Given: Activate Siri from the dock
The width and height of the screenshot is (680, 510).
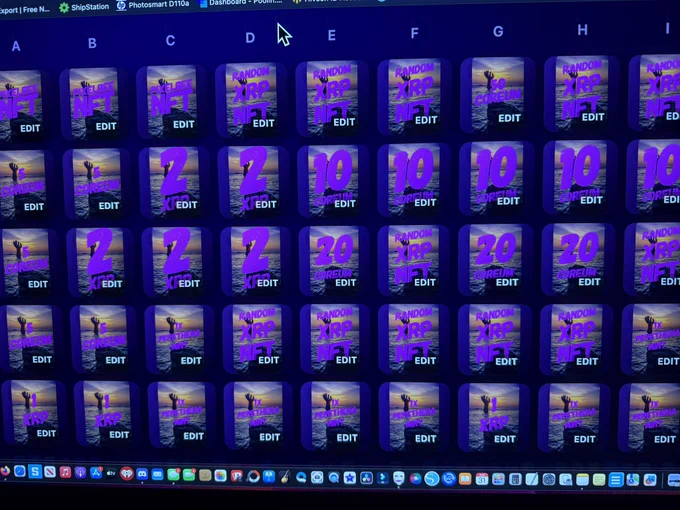Looking at the screenshot, I should [415, 478].
